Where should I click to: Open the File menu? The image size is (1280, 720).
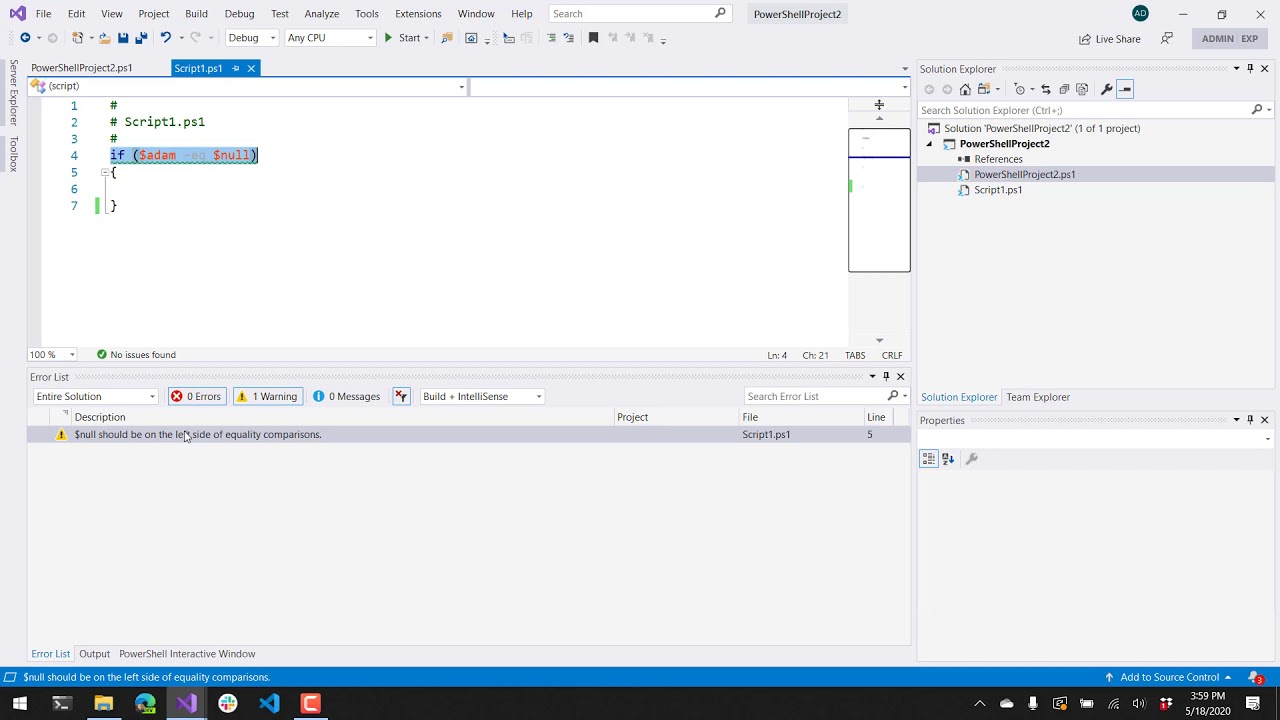pos(44,14)
